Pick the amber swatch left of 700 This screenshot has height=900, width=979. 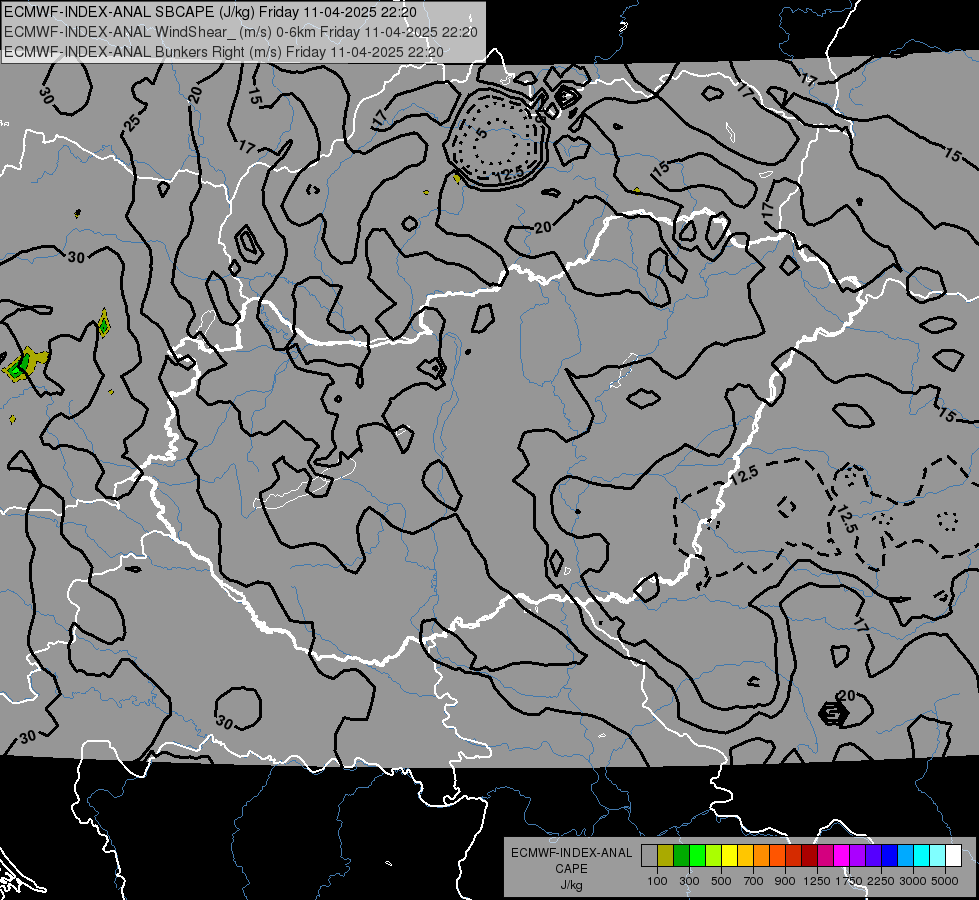point(745,856)
